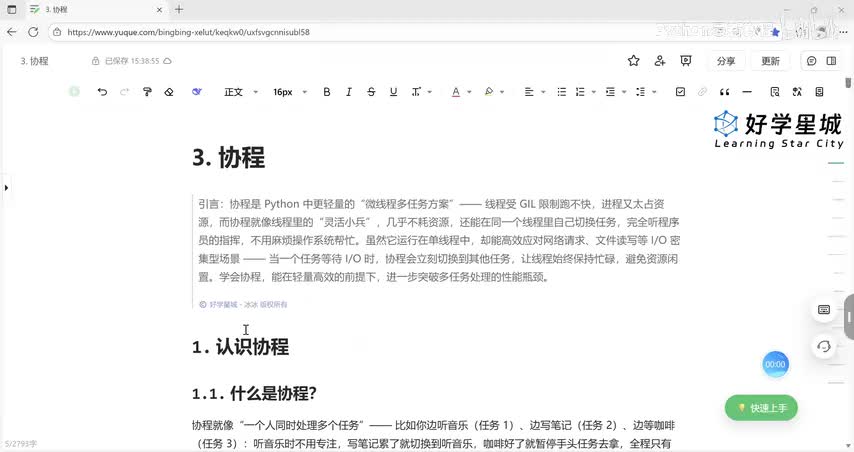Viewport: 854px width, 452px height.
Task: Select the '3. 协程' browser tab
Action: (x=95, y=9)
